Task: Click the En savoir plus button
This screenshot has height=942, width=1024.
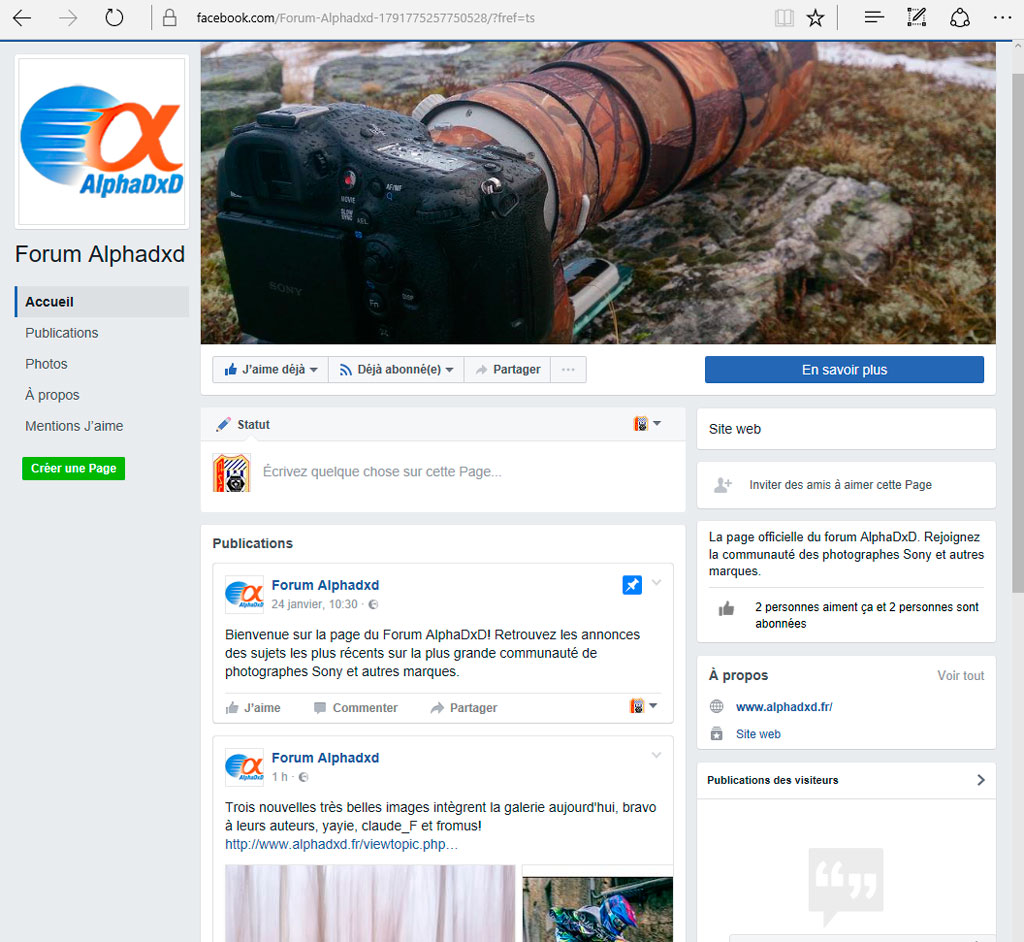Action: point(844,370)
